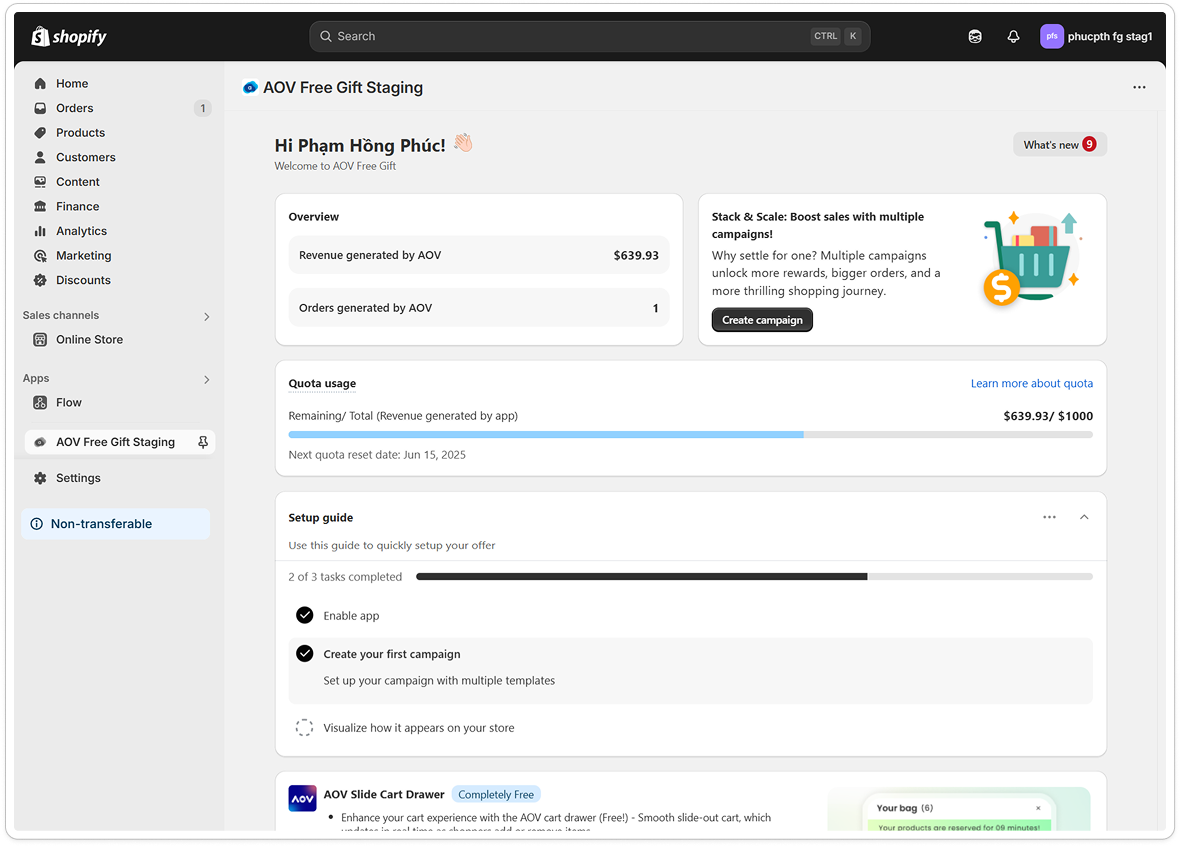1181x847 pixels.
Task: Click the Analytics bar chart icon
Action: [x=40, y=231]
